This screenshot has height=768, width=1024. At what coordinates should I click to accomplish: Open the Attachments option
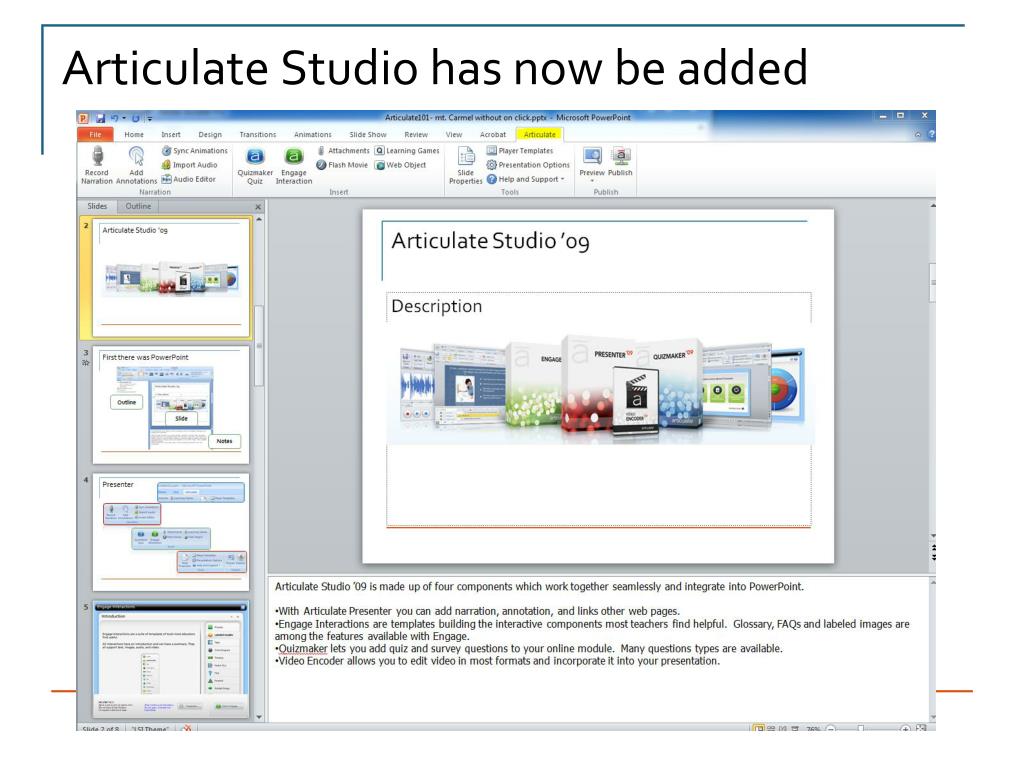click(x=344, y=151)
